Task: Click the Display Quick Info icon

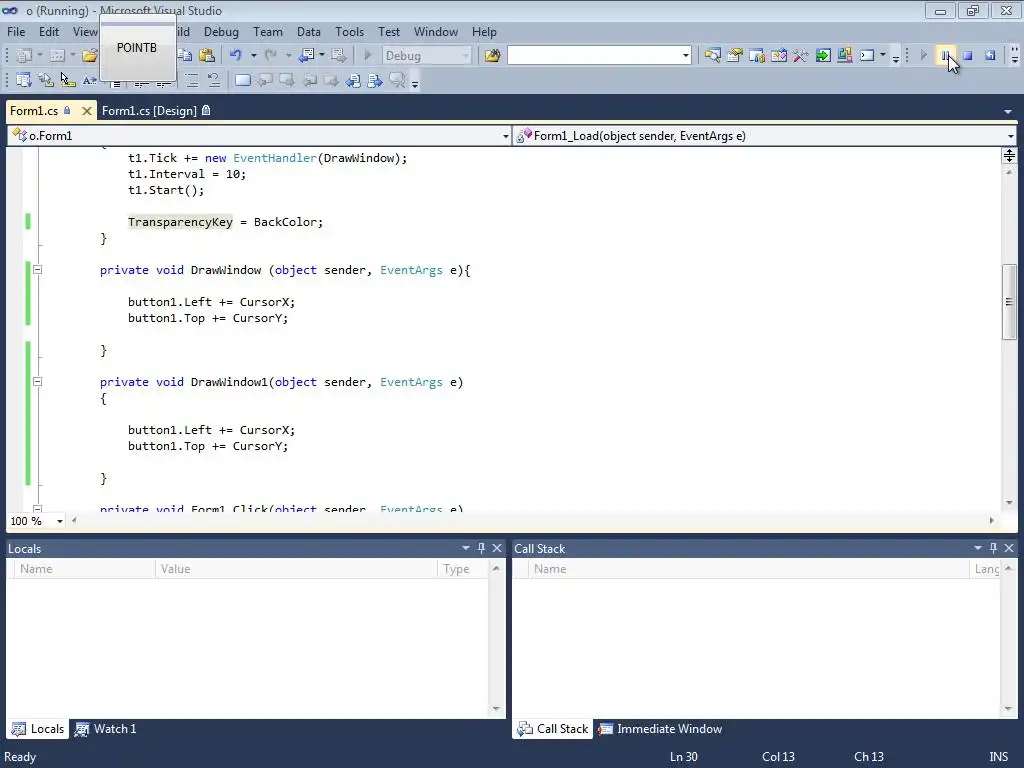Action: (68, 80)
